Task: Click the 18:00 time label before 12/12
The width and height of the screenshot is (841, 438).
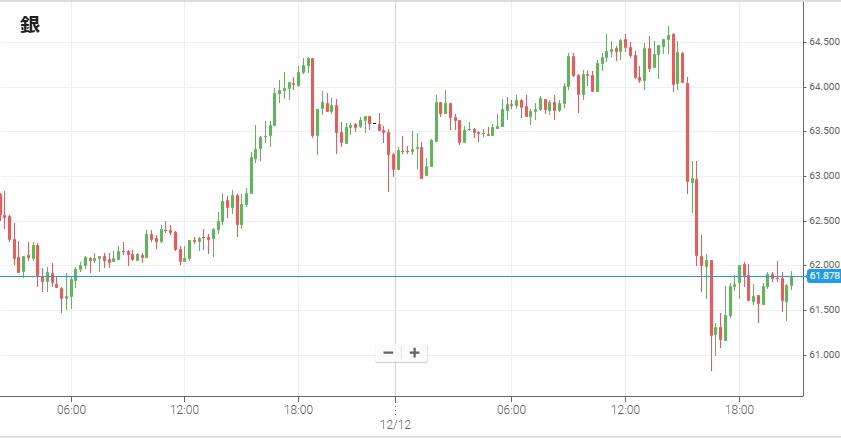Action: 299,410
